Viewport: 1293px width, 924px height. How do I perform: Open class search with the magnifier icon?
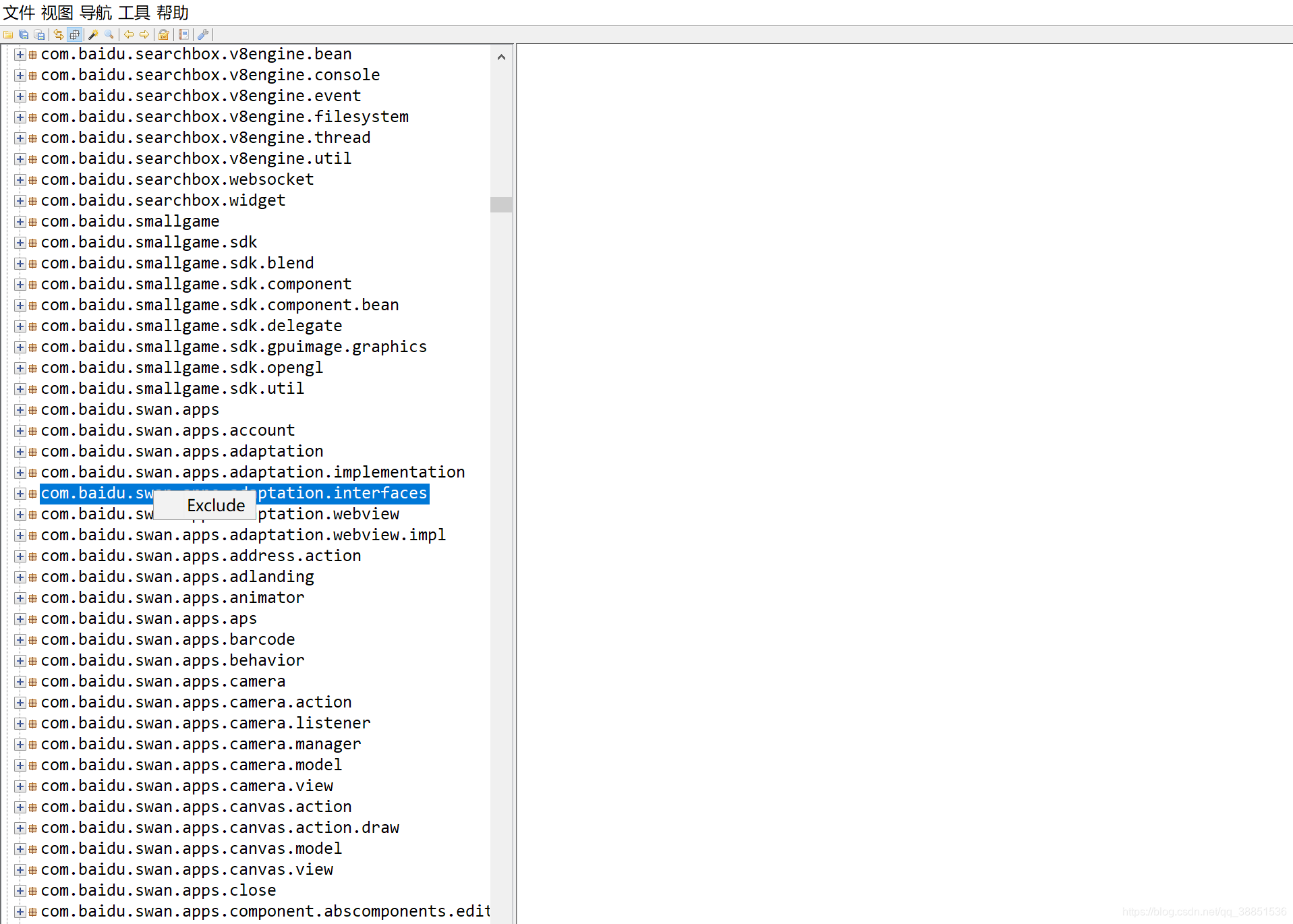pyautogui.click(x=109, y=34)
